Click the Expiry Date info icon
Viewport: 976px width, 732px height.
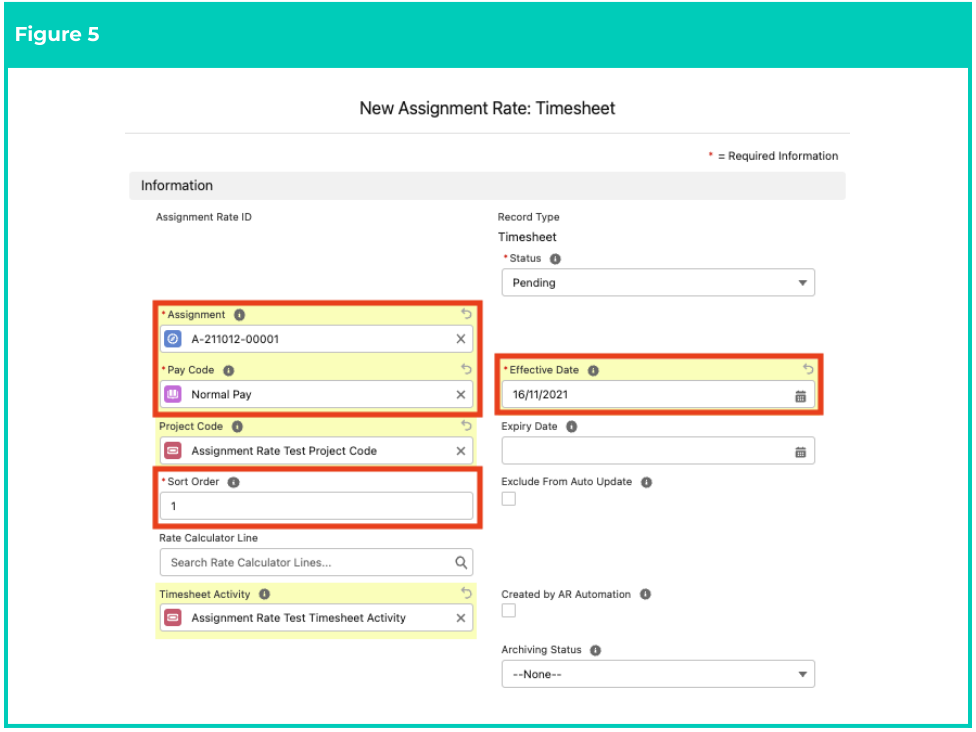[x=571, y=426]
